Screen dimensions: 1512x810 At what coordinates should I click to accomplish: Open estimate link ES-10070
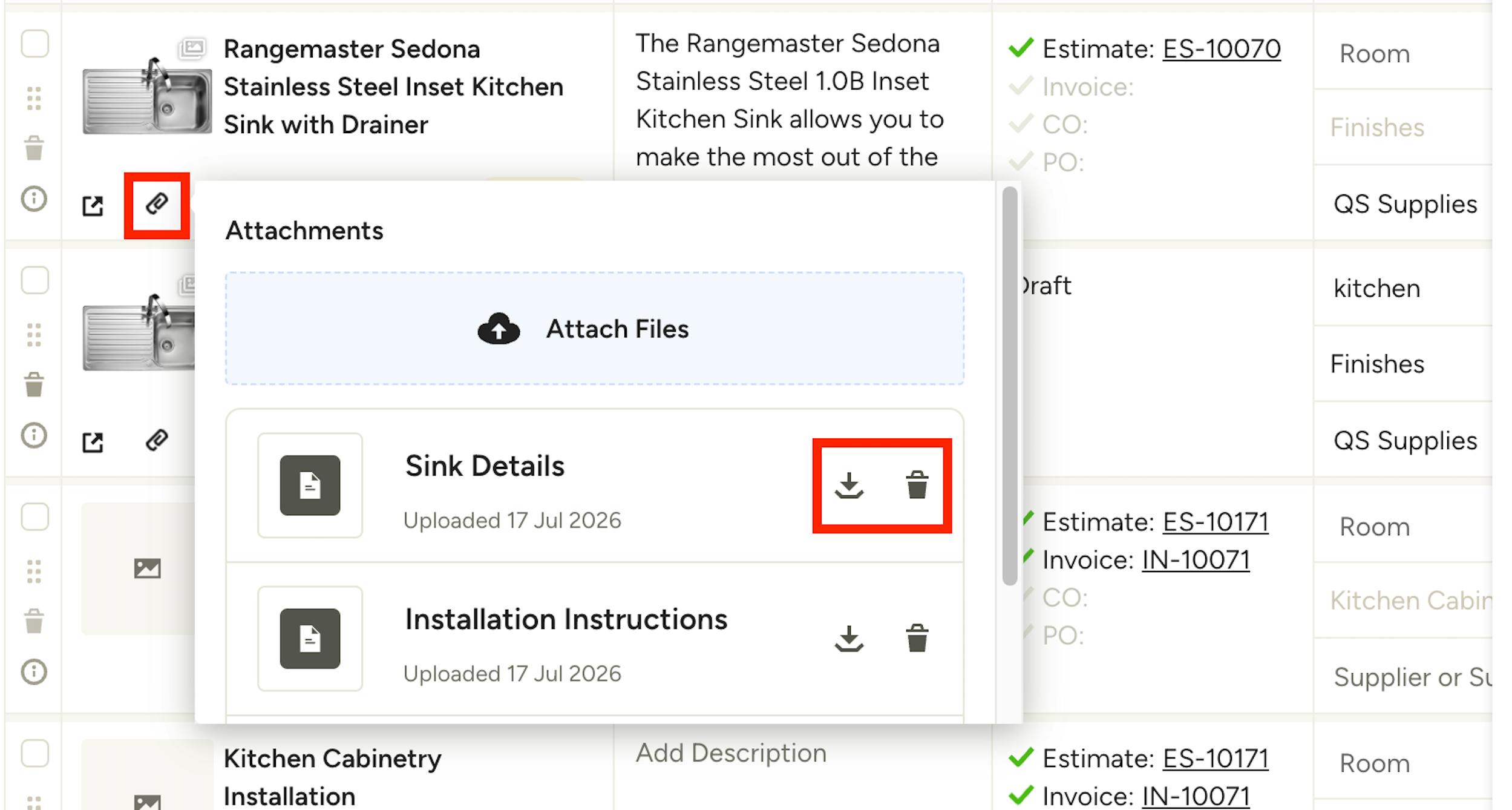1222,49
